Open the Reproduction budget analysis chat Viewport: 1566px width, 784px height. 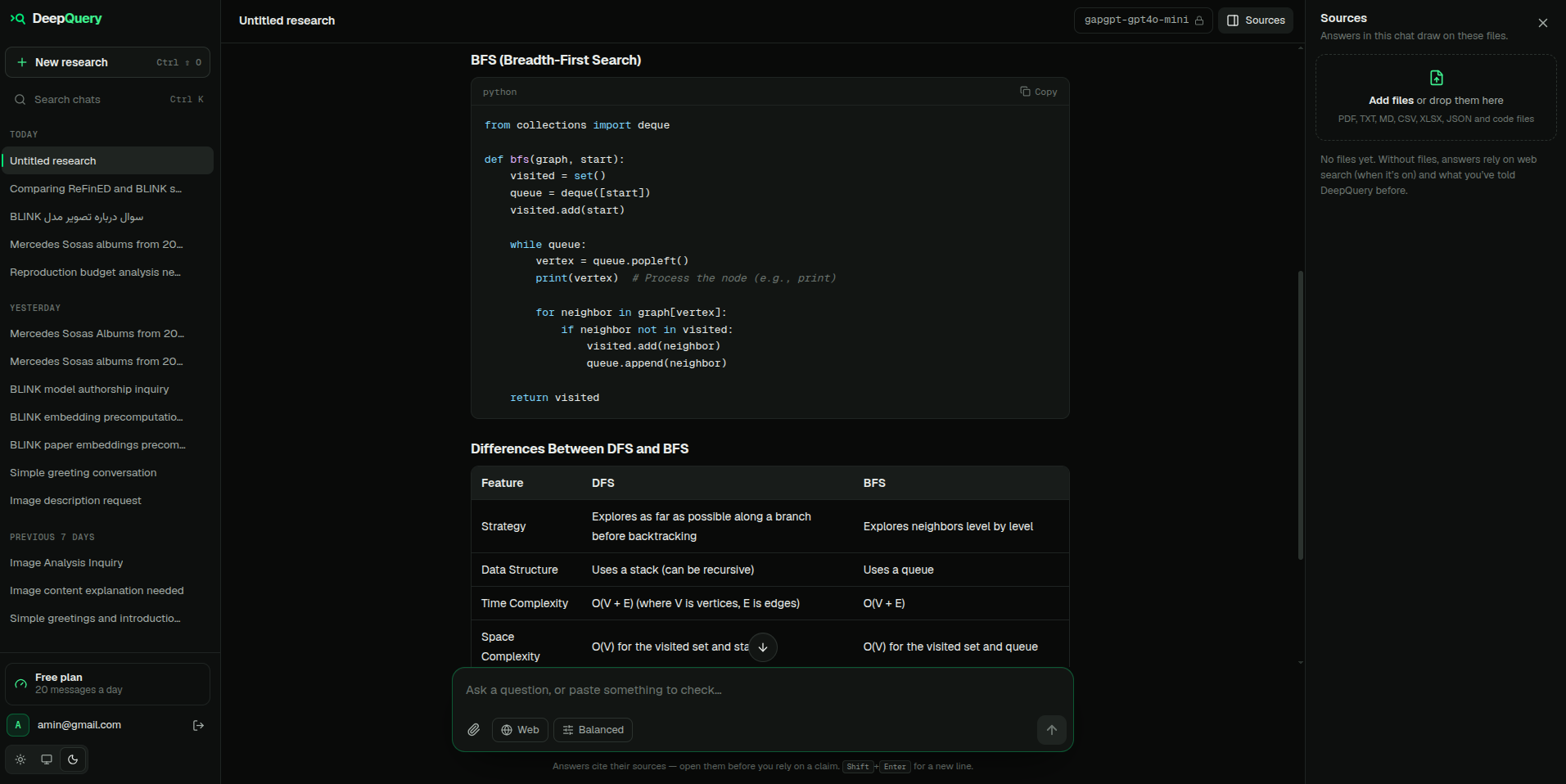point(107,272)
